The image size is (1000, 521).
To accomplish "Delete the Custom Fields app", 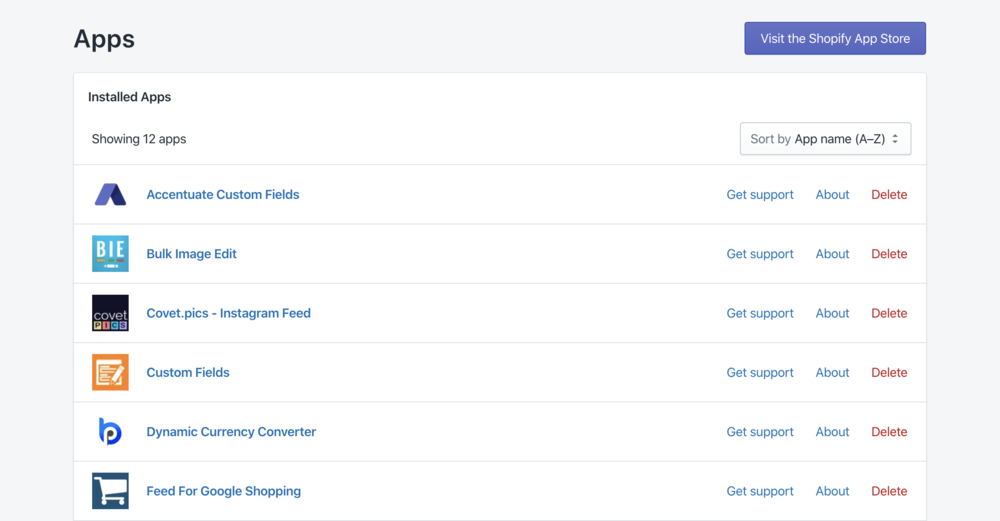I will (x=889, y=372).
